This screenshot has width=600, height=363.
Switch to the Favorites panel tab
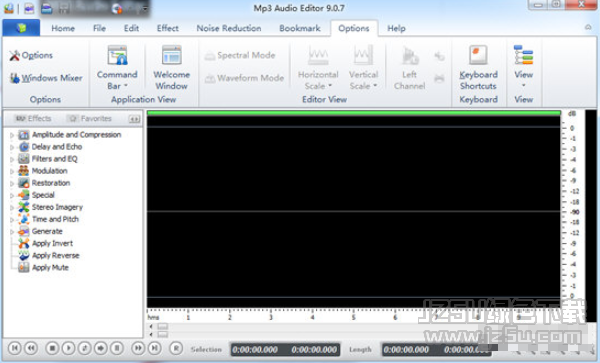[90, 119]
